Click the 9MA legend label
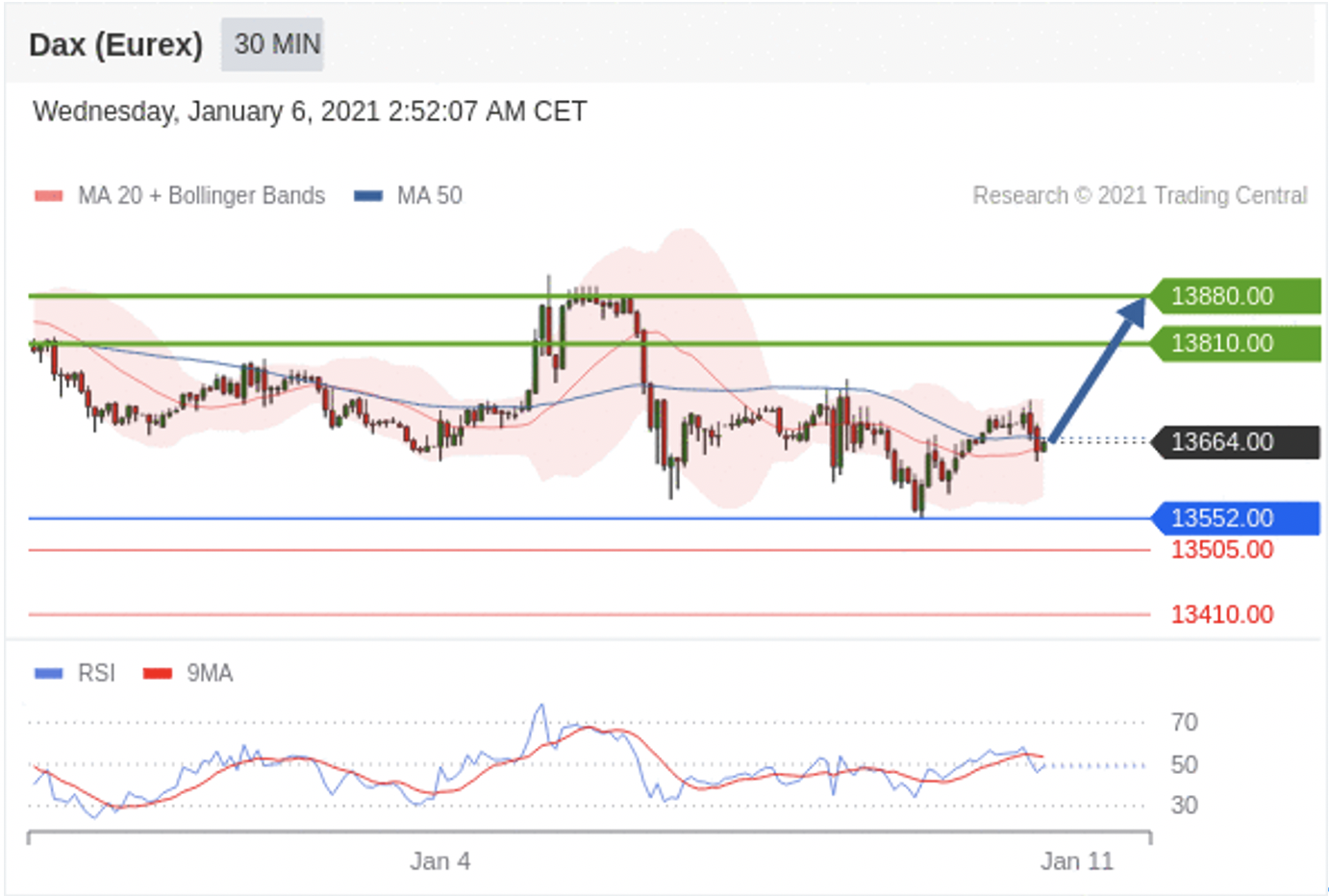This screenshot has height=896, width=1329. pyautogui.click(x=210, y=674)
